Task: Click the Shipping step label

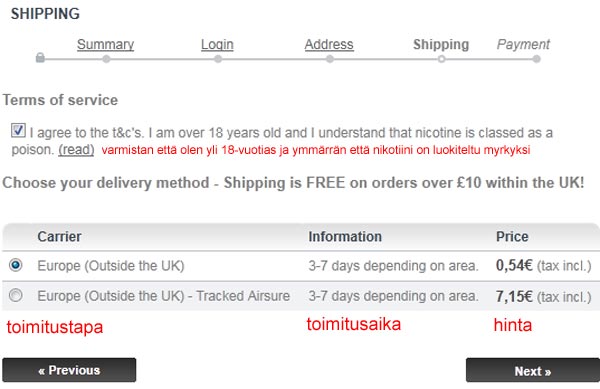Action: click(441, 44)
